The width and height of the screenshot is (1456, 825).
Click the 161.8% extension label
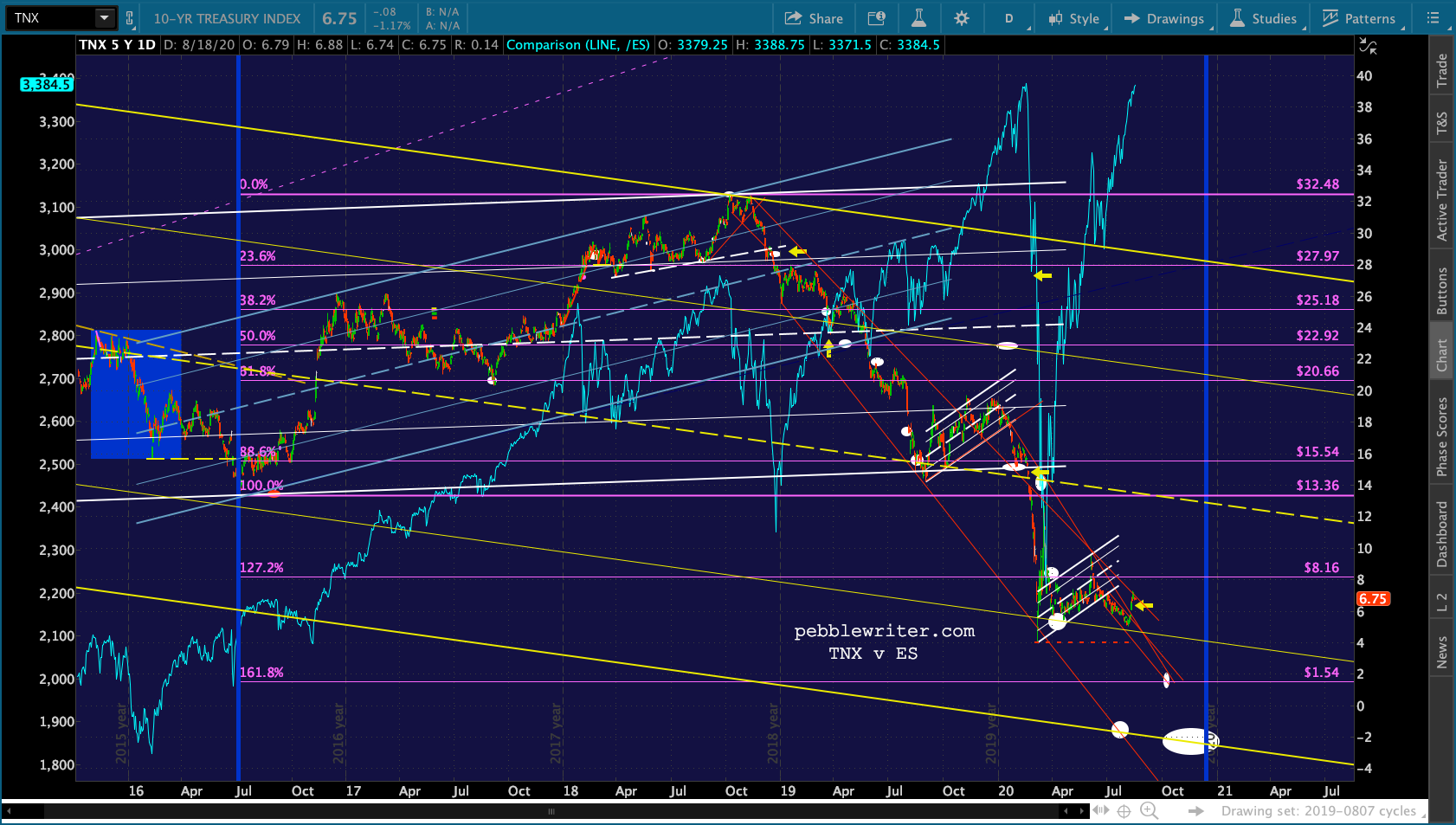click(x=261, y=672)
